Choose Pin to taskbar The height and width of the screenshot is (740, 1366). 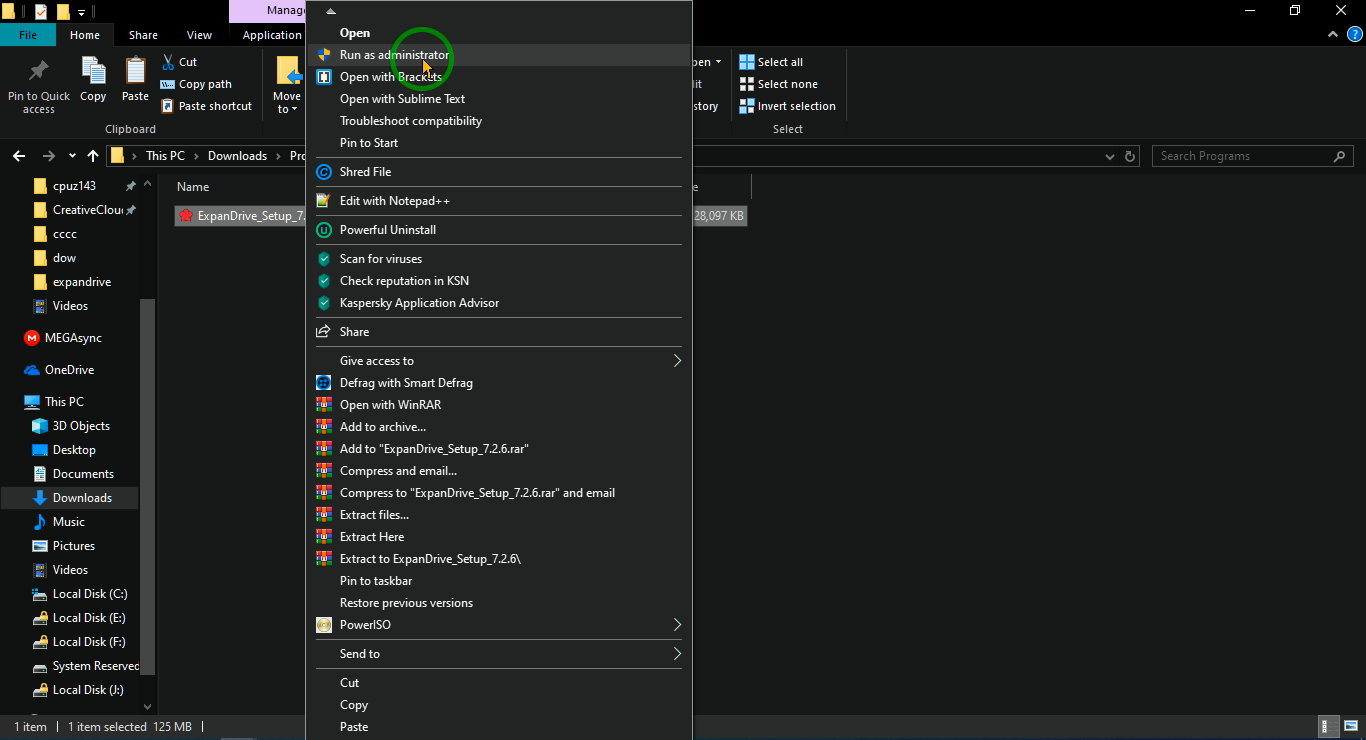pyautogui.click(x=498, y=581)
